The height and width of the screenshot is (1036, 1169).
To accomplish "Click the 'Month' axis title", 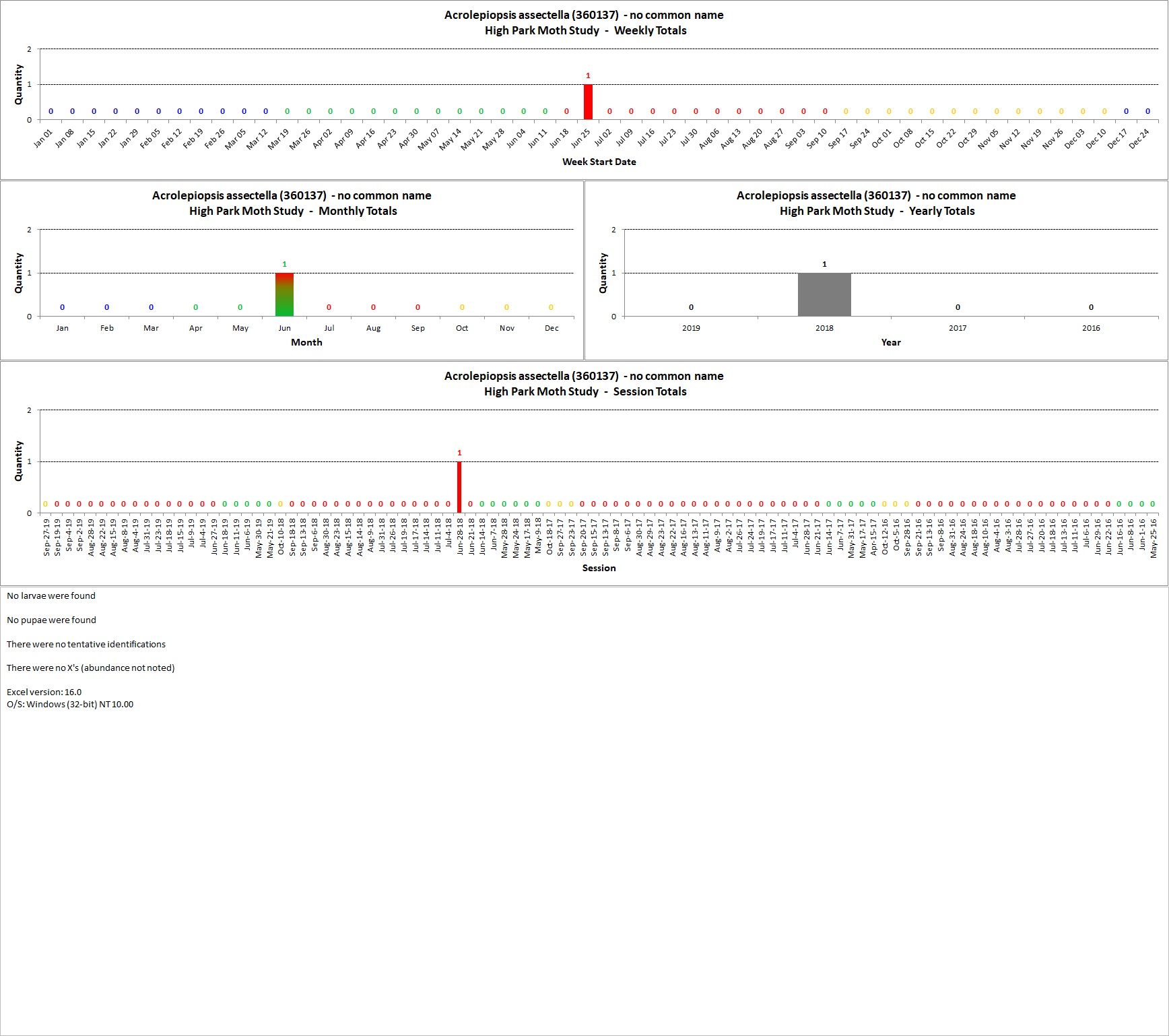I will (x=306, y=342).
